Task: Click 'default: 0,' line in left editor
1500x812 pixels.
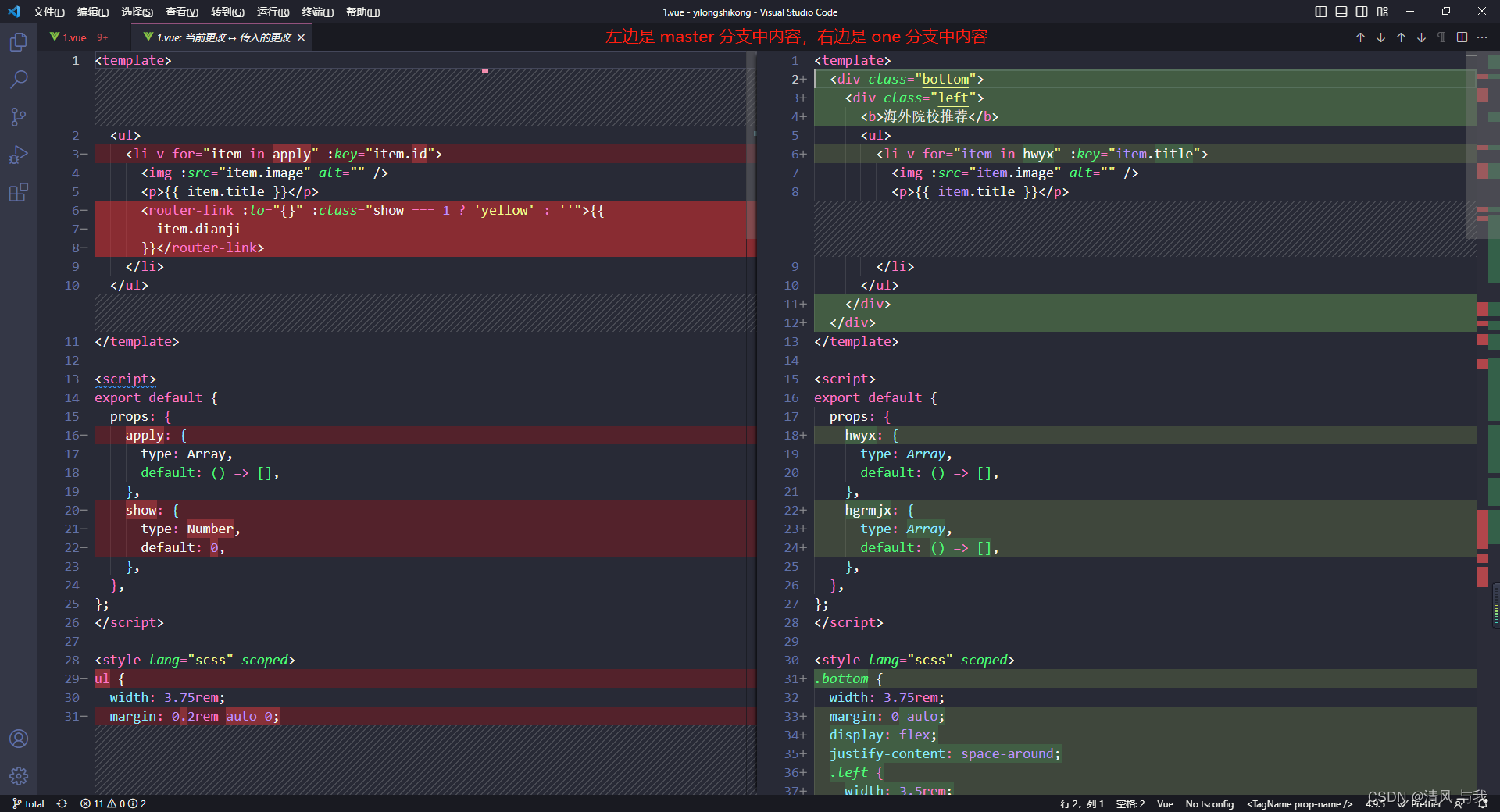Action: coord(425,547)
